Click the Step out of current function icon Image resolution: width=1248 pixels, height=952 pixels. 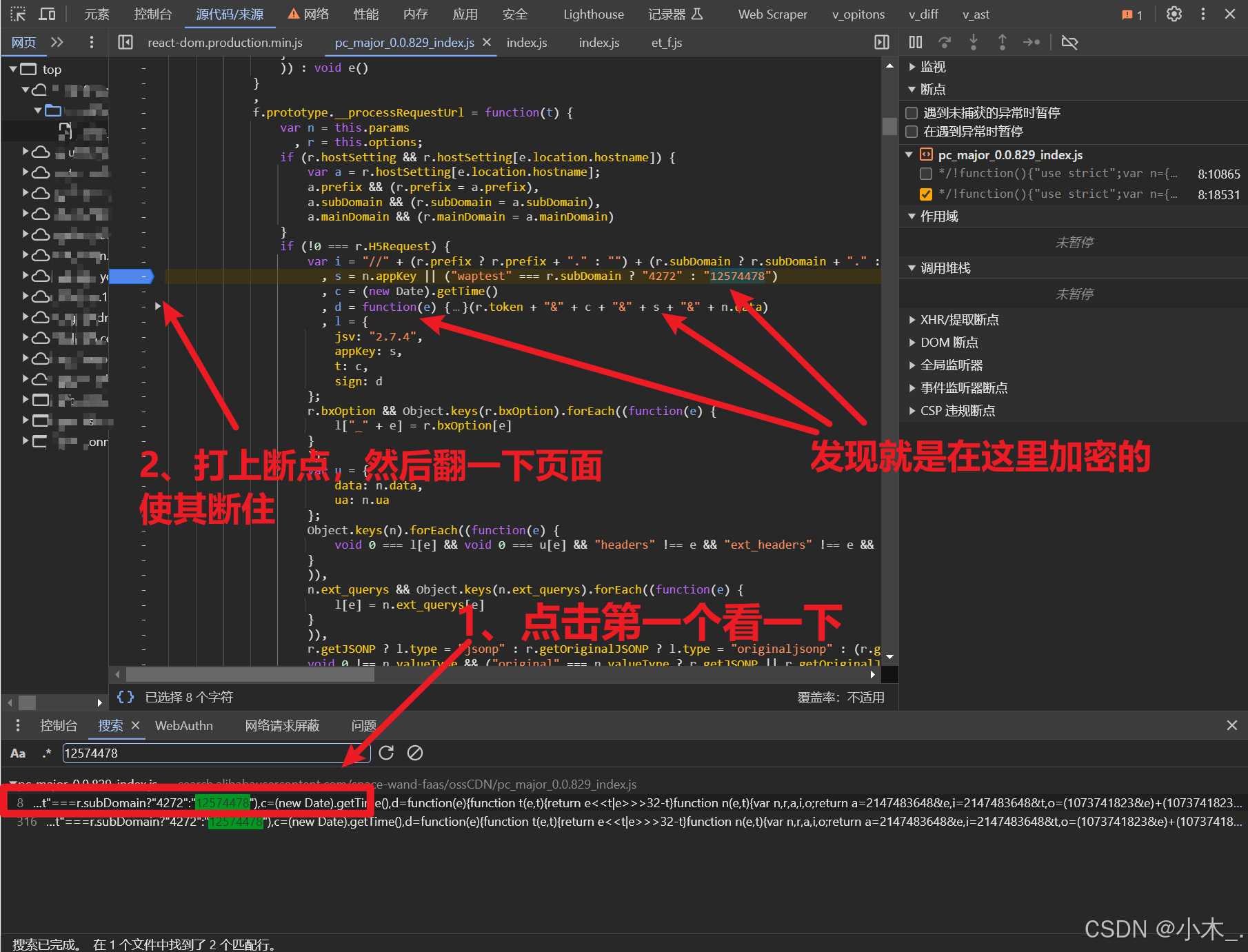[1002, 42]
